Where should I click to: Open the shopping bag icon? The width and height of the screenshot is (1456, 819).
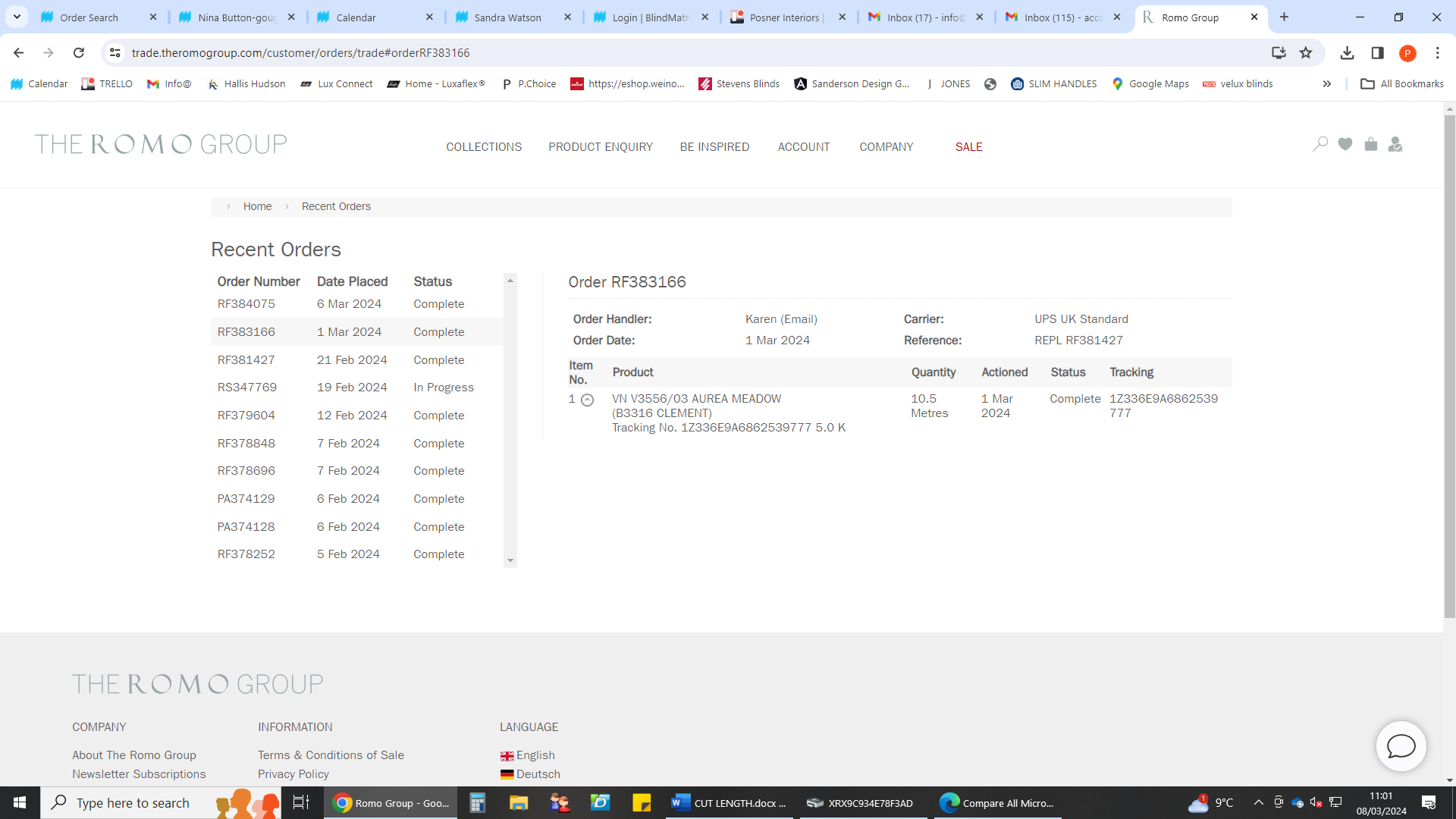pos(1370,144)
